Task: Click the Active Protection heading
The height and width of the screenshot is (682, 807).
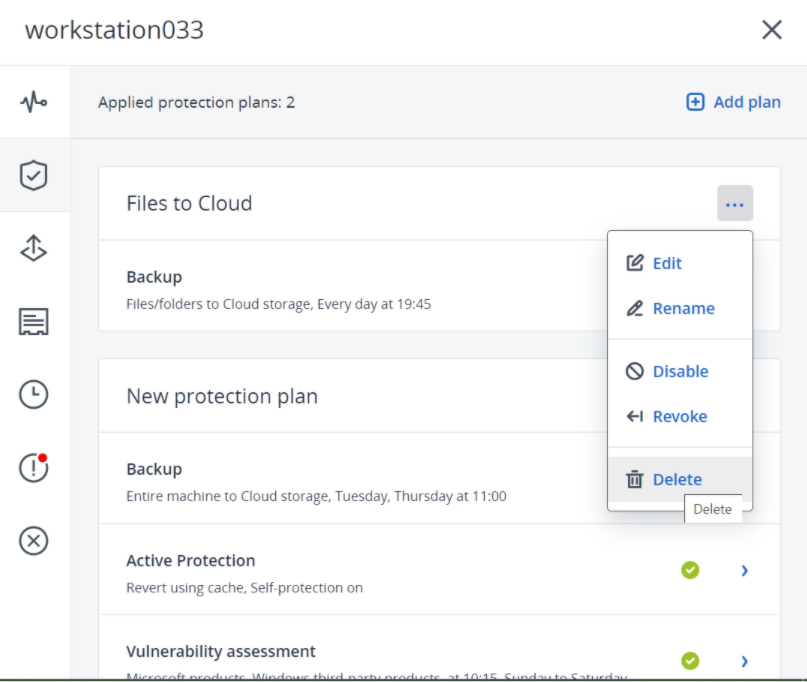Action: pyautogui.click(x=190, y=561)
